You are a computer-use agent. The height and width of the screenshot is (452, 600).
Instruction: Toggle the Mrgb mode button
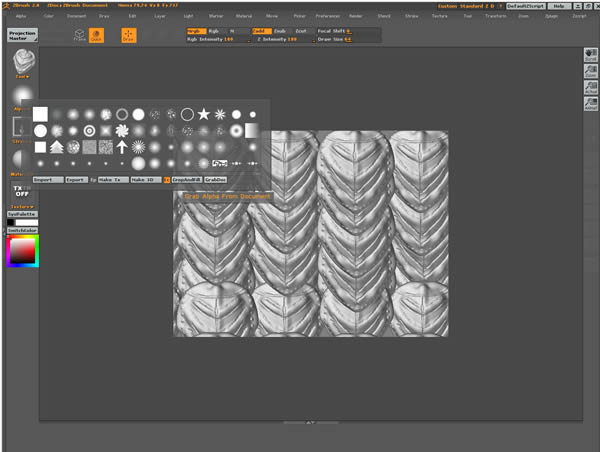196,31
